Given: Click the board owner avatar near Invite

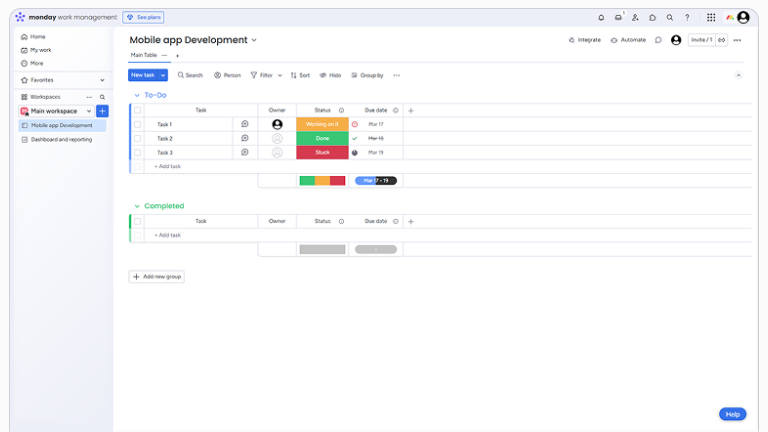Looking at the screenshot, I should click(x=676, y=40).
